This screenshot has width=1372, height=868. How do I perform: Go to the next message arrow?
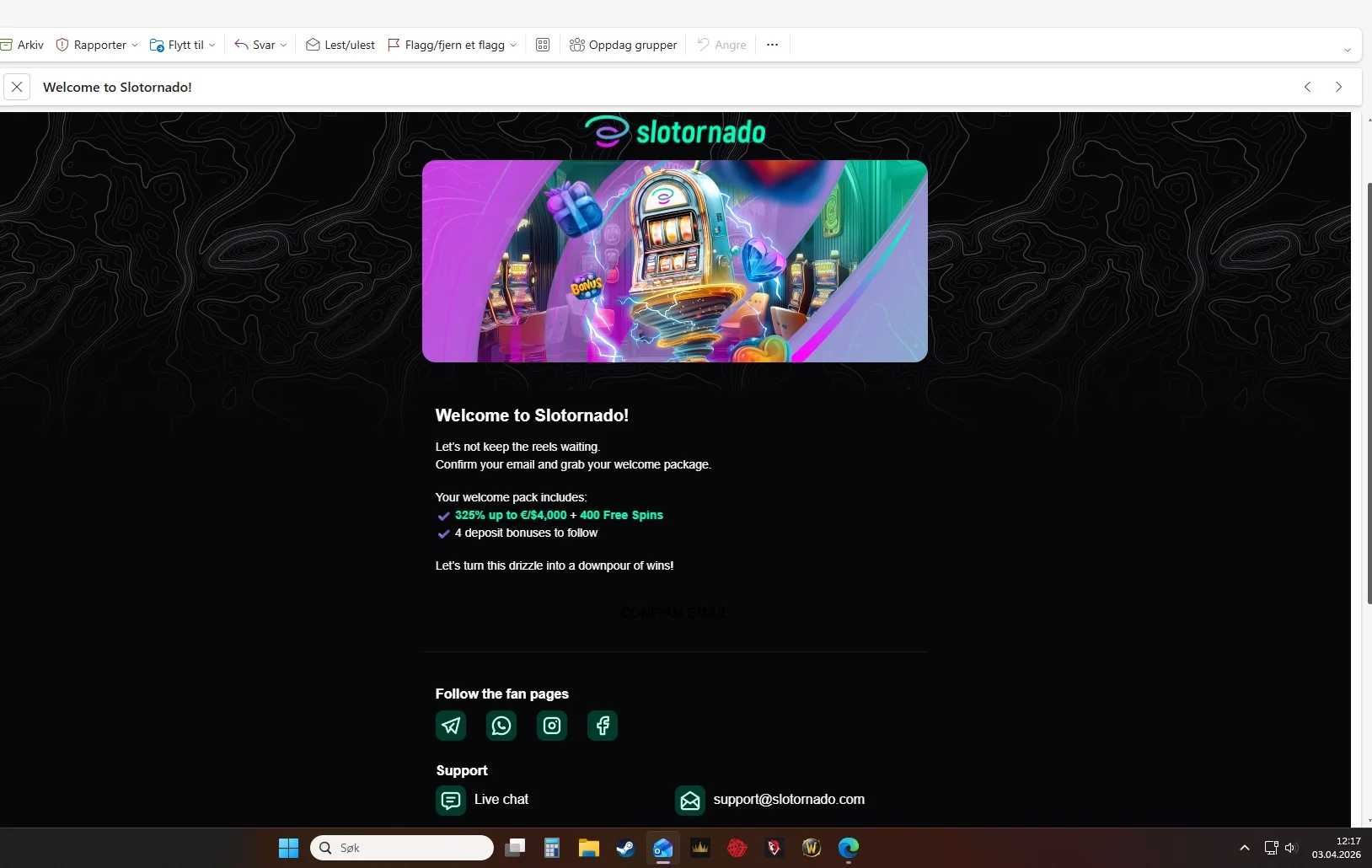[x=1338, y=87]
